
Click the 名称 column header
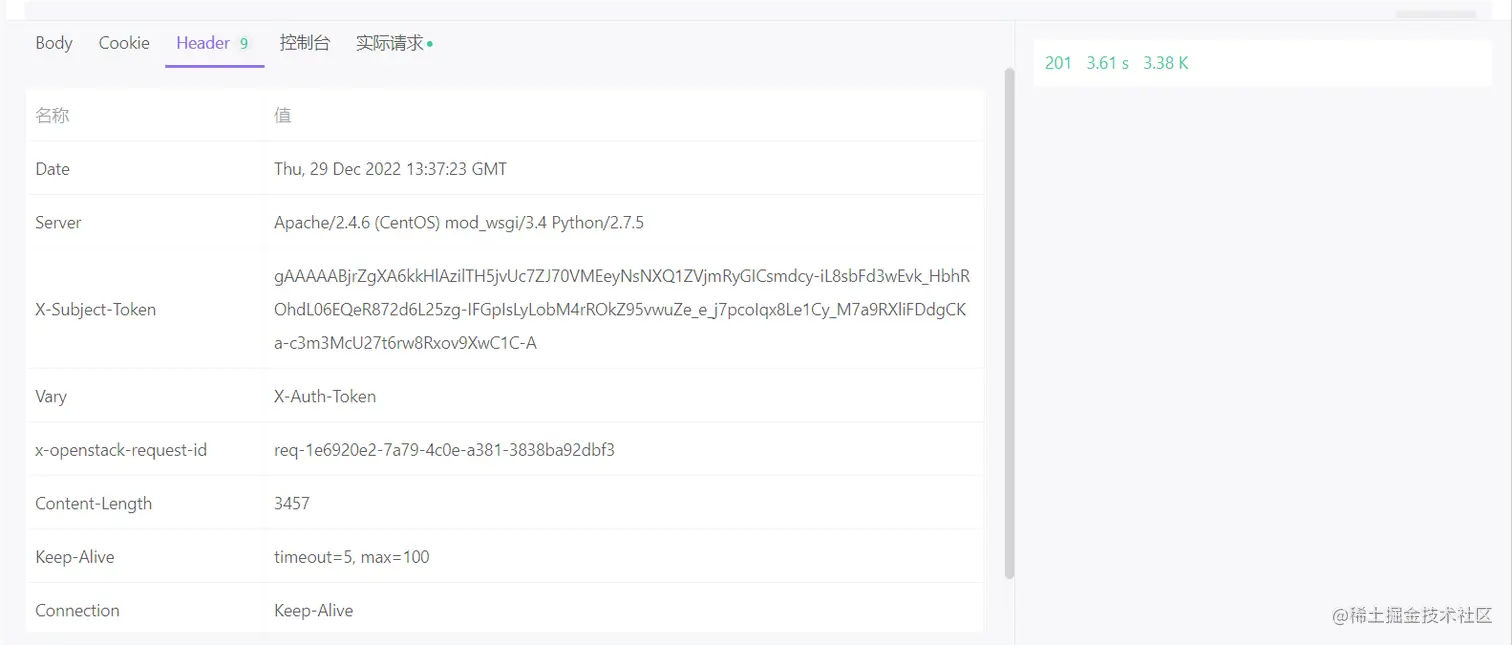(52, 115)
